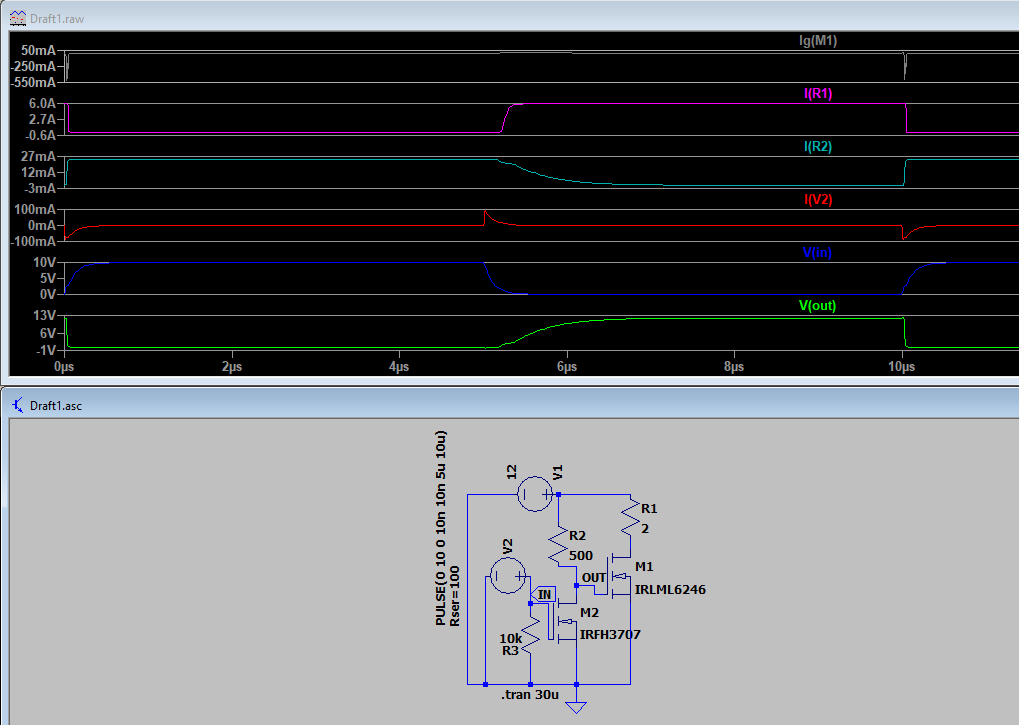Click voltage source V1 symbol
The image size is (1019, 725).
[x=535, y=494]
